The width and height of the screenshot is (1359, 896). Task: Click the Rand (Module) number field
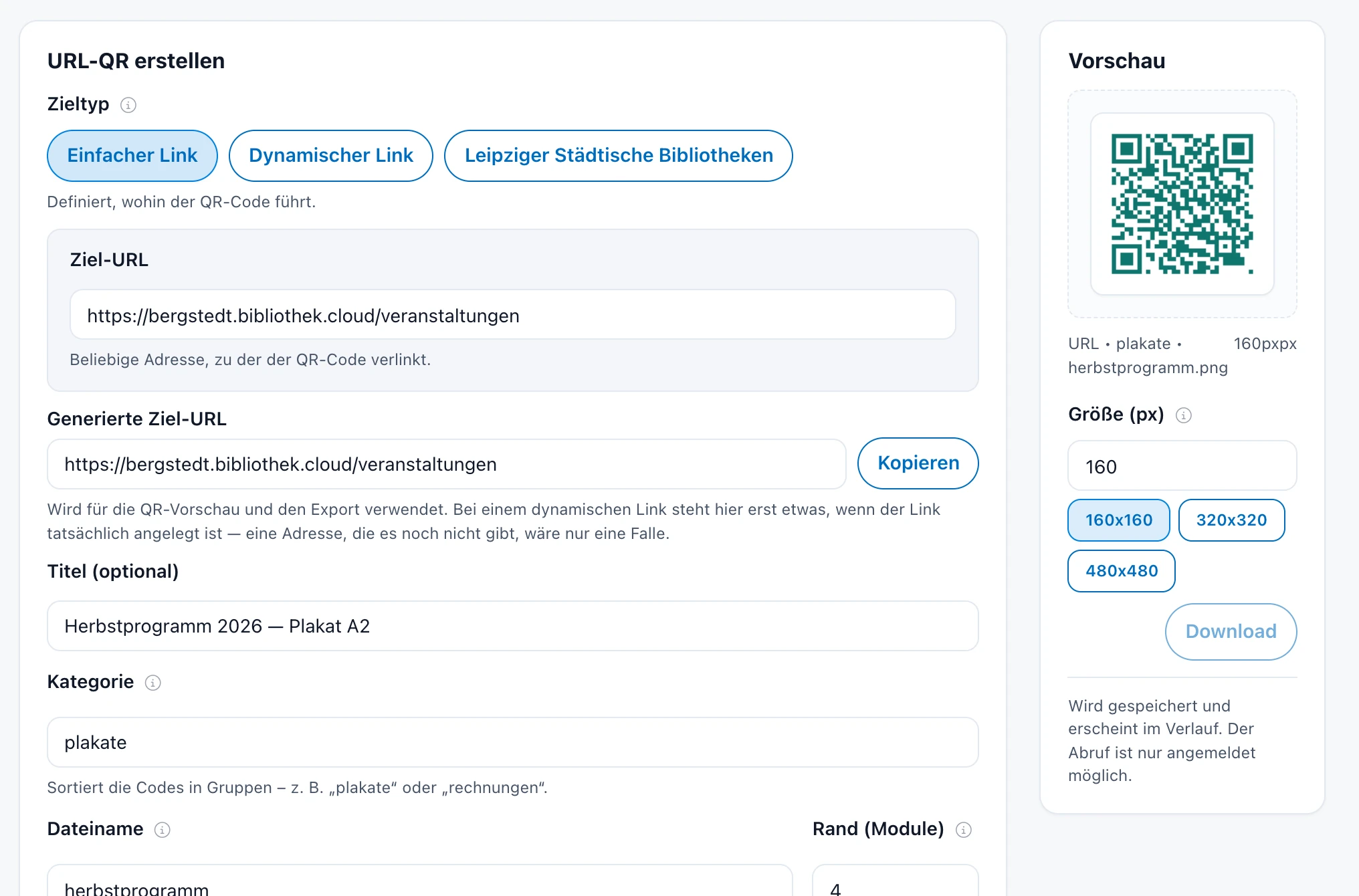click(x=896, y=881)
